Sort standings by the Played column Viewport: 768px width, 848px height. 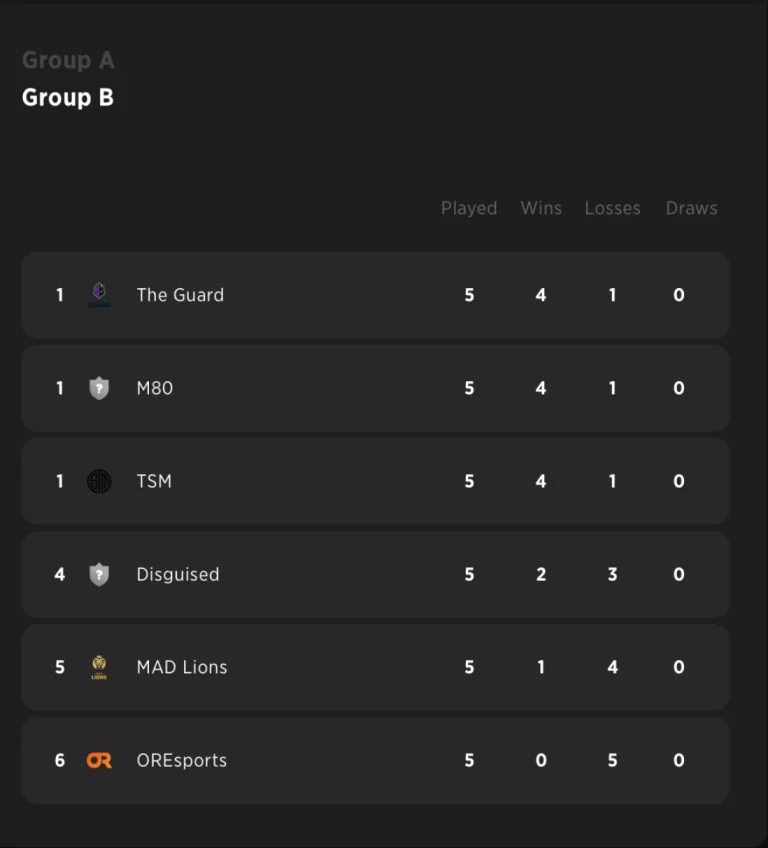click(469, 208)
